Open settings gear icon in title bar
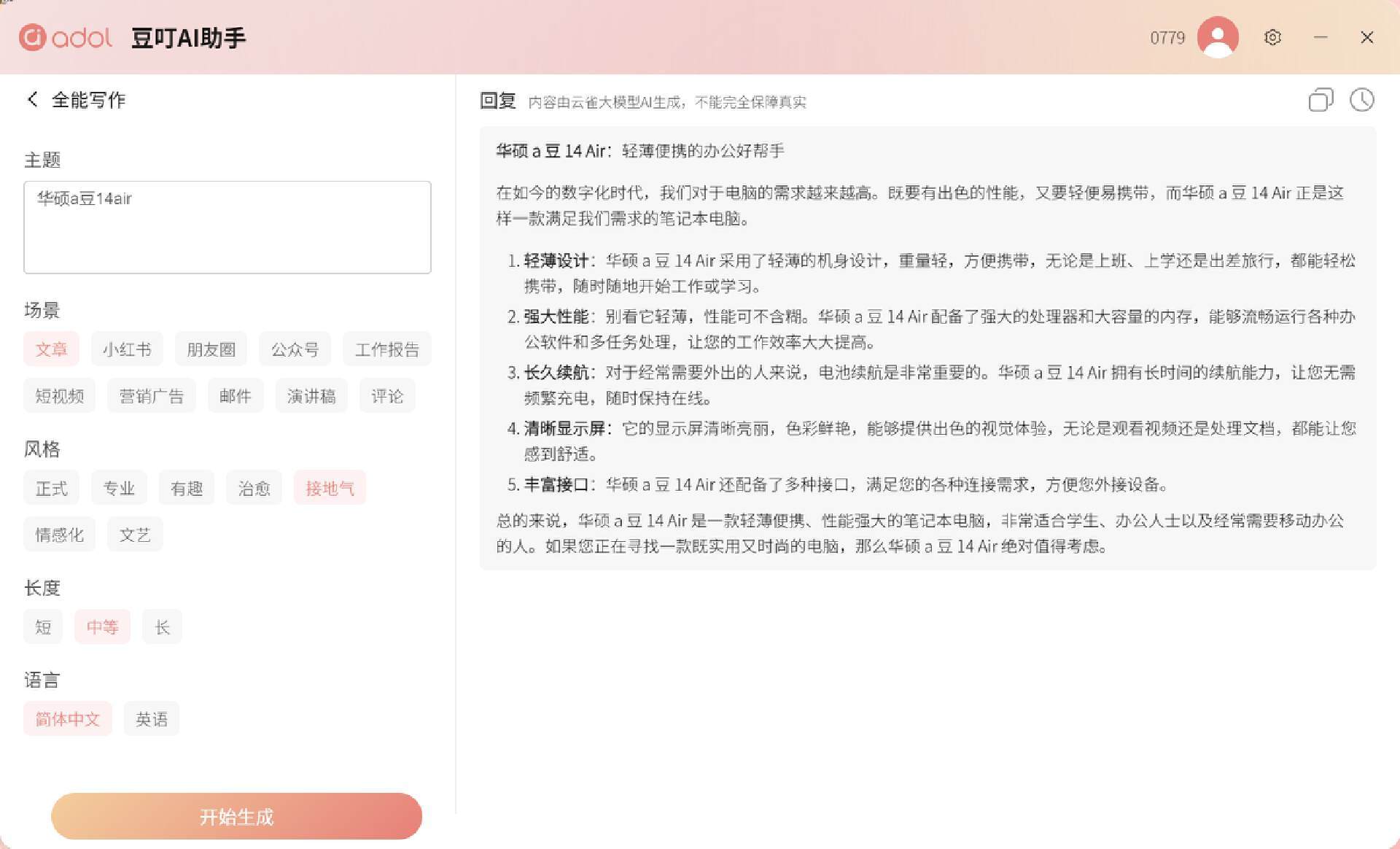The image size is (1400, 849). (1272, 37)
